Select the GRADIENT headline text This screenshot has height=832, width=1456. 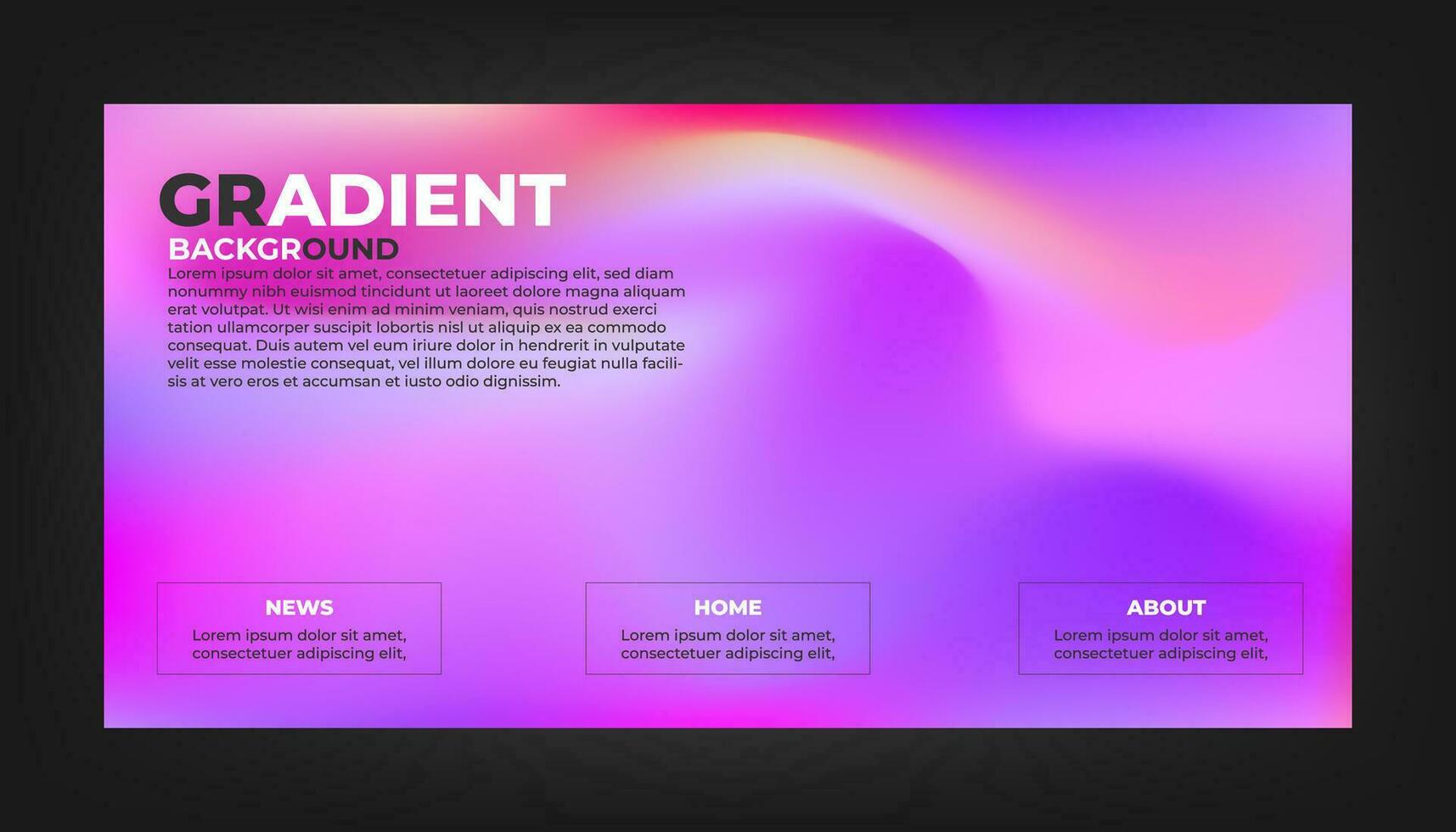(363, 200)
